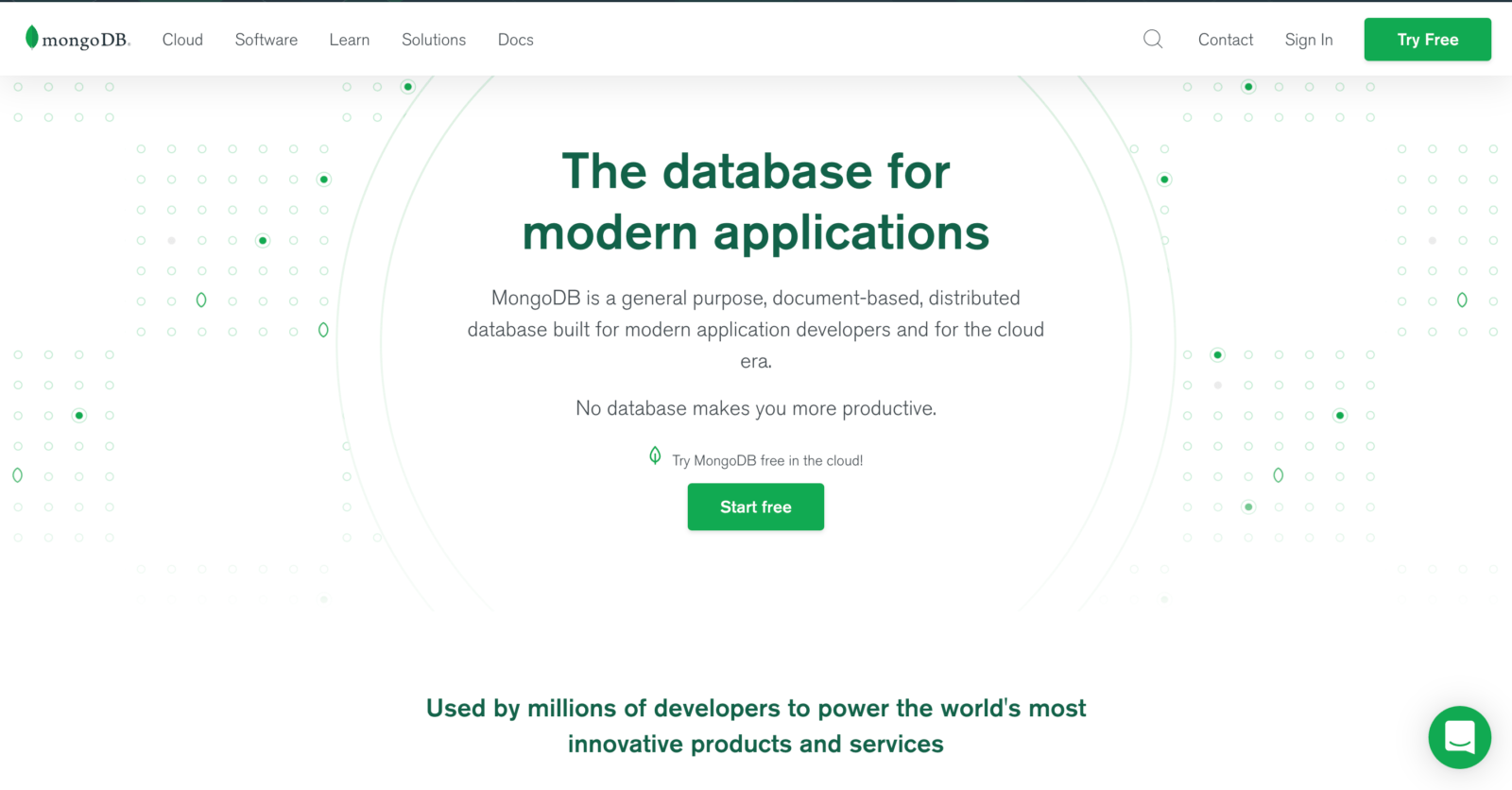Click the Try Free button

(x=1428, y=40)
